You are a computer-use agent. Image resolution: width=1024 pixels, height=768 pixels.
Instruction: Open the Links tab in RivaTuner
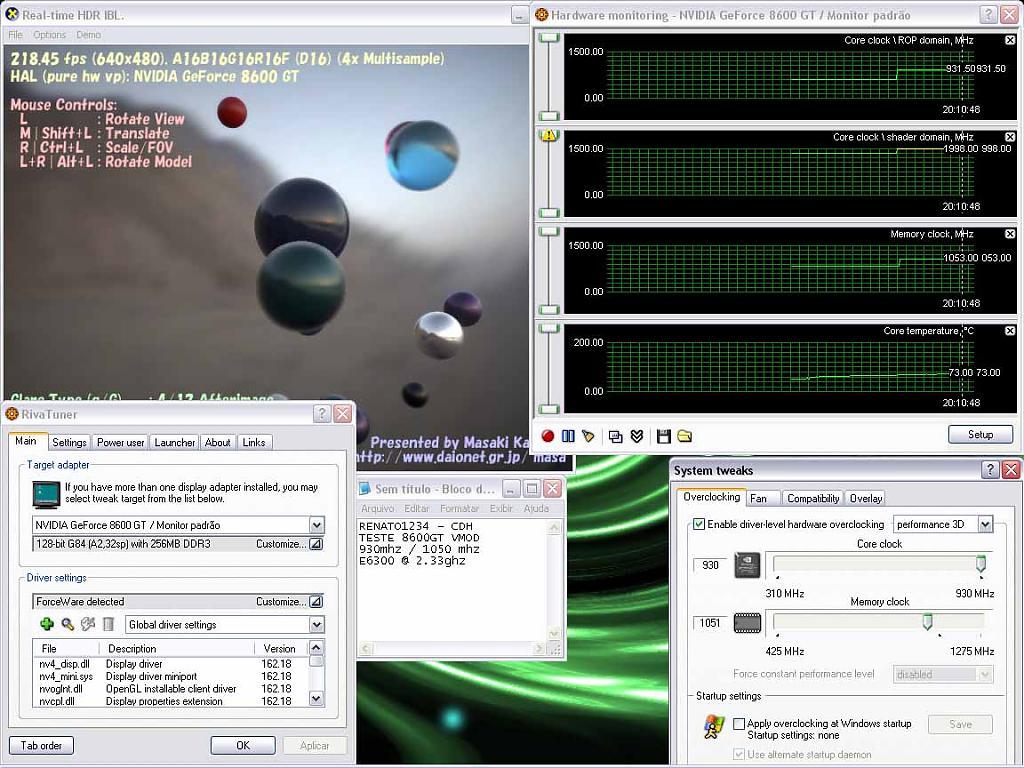[254, 442]
